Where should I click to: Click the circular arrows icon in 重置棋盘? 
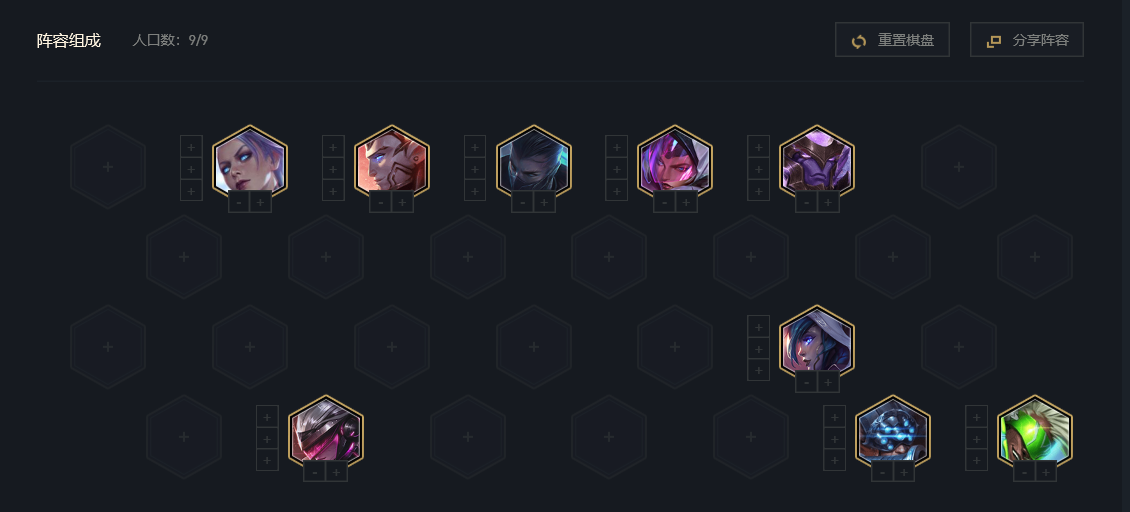pyautogui.click(x=858, y=41)
